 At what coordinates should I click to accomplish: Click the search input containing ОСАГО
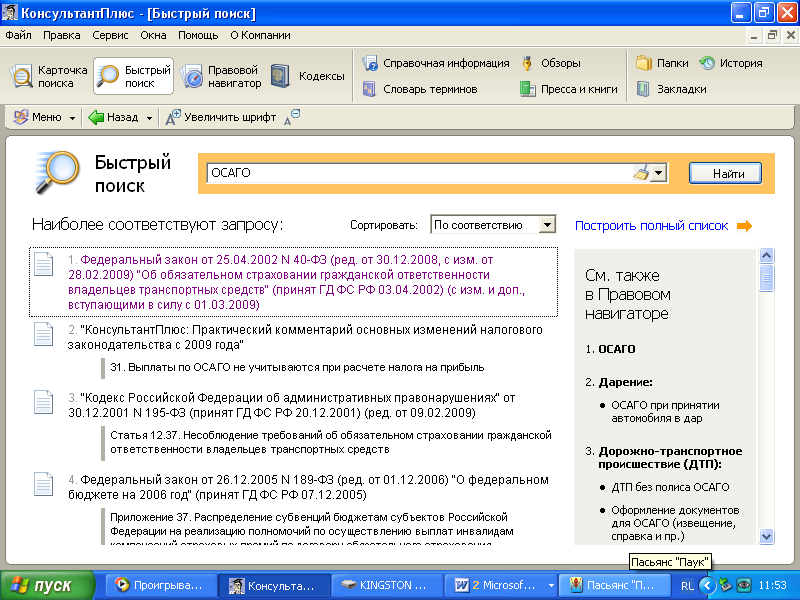click(418, 173)
